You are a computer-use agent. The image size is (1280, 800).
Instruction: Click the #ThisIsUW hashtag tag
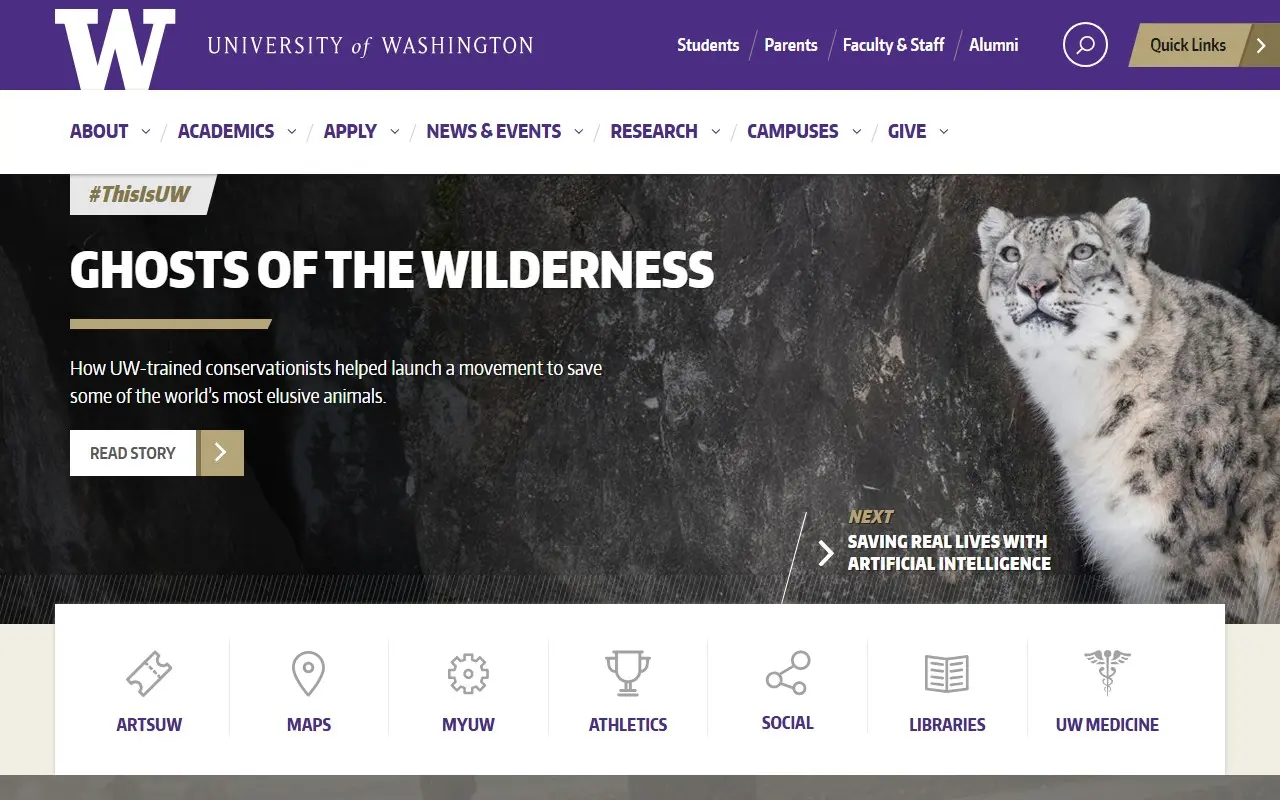(140, 194)
